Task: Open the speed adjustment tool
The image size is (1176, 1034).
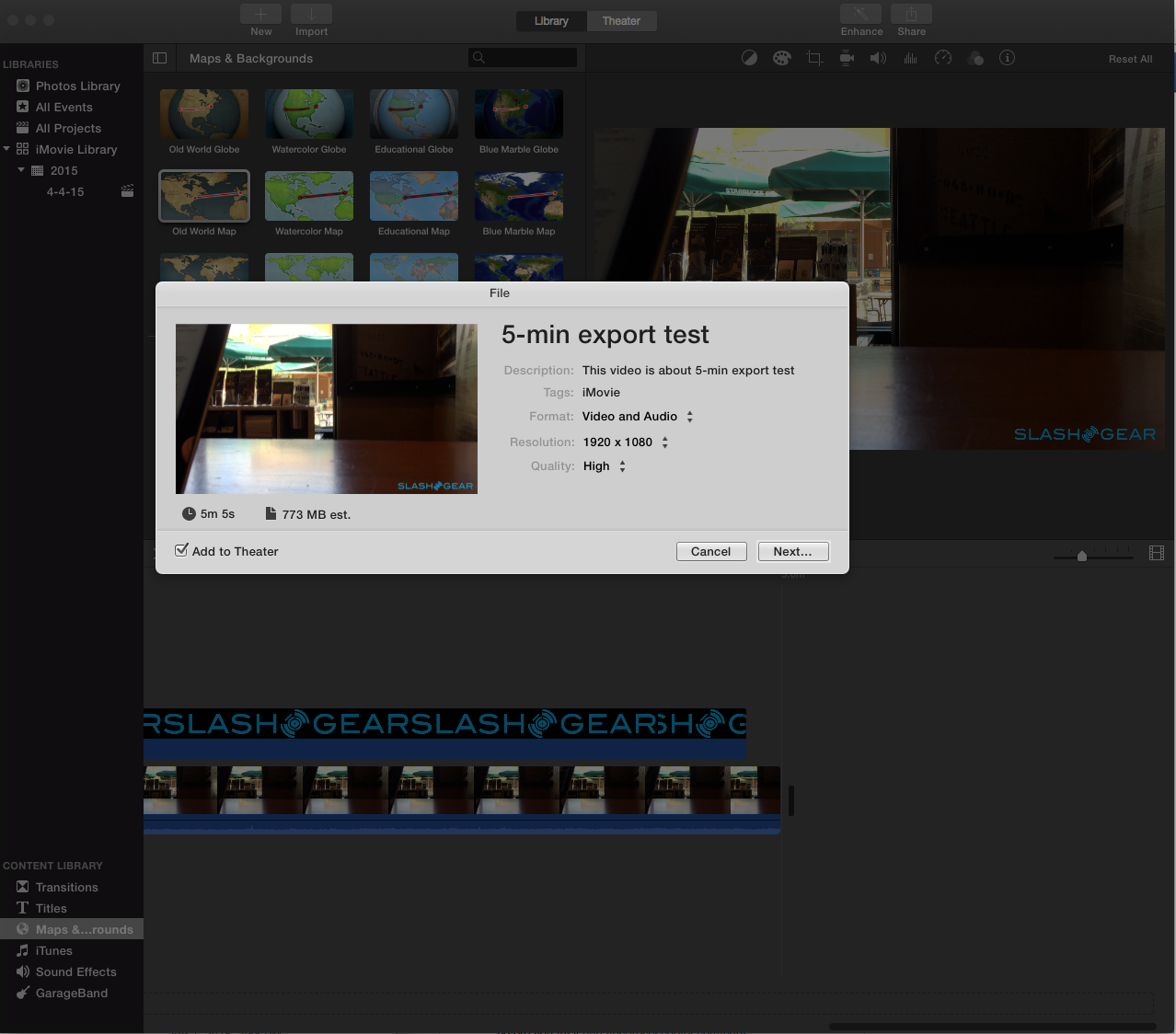Action: 943,58
